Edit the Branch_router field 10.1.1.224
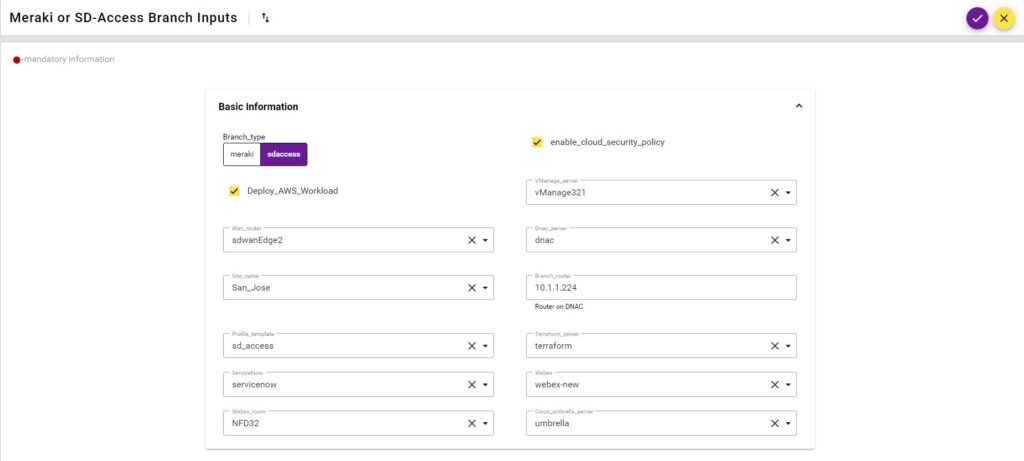1024x461 pixels. tap(661, 287)
